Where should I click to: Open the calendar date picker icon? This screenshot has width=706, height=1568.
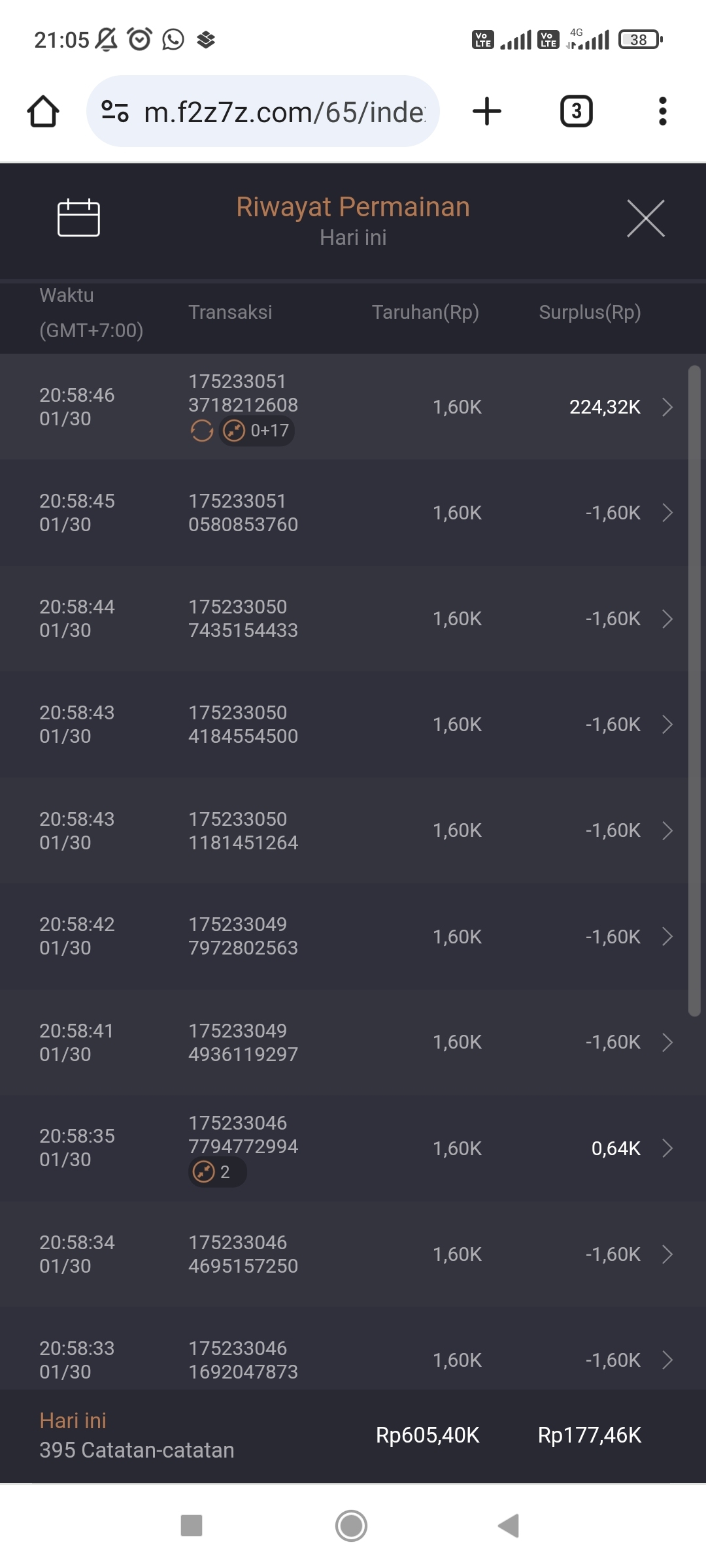coord(78,218)
